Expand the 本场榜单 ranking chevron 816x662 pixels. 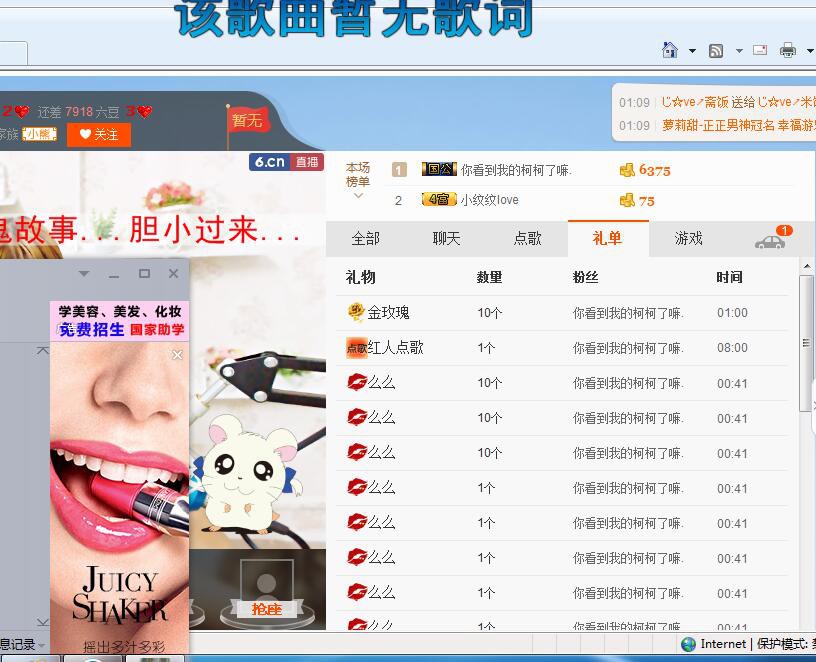pyautogui.click(x=358, y=196)
